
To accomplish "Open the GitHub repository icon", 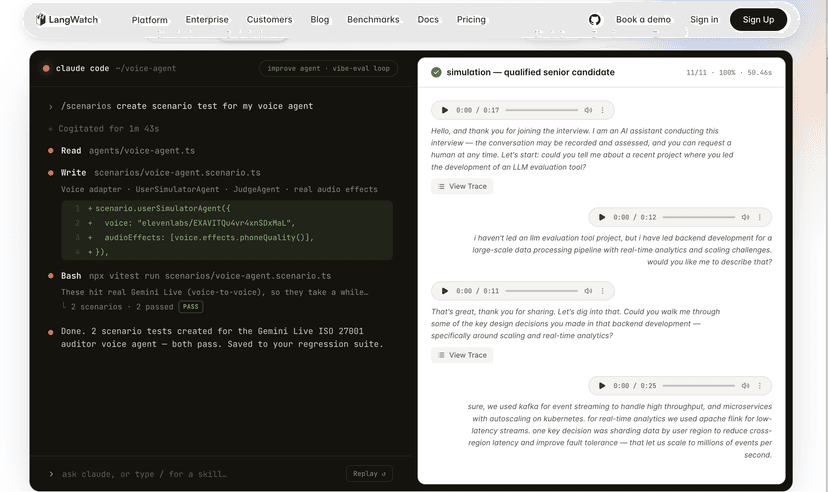I will pyautogui.click(x=595, y=20).
